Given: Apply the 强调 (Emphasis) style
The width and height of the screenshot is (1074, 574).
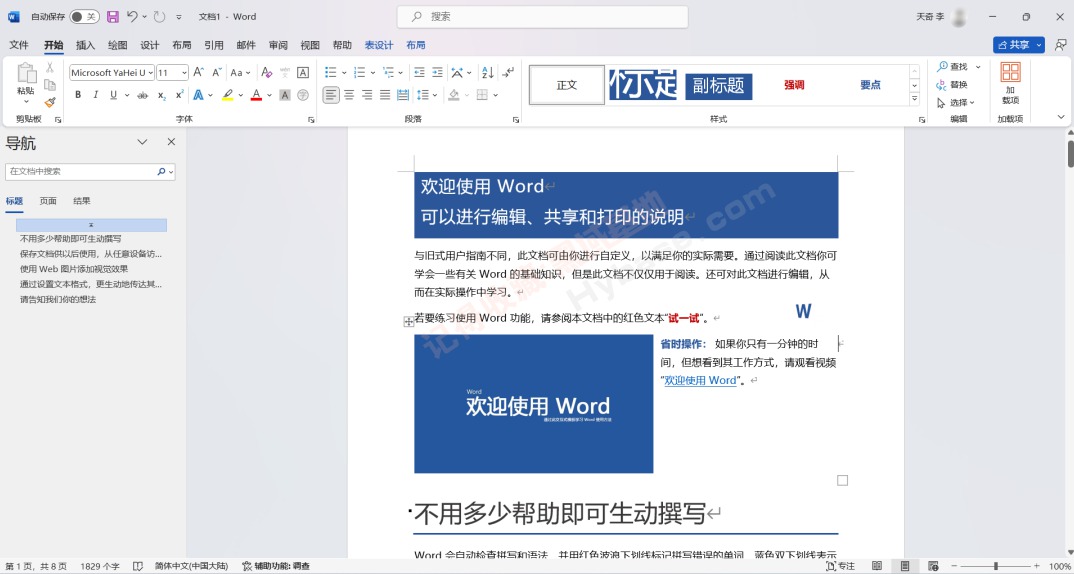Looking at the screenshot, I should (x=794, y=85).
